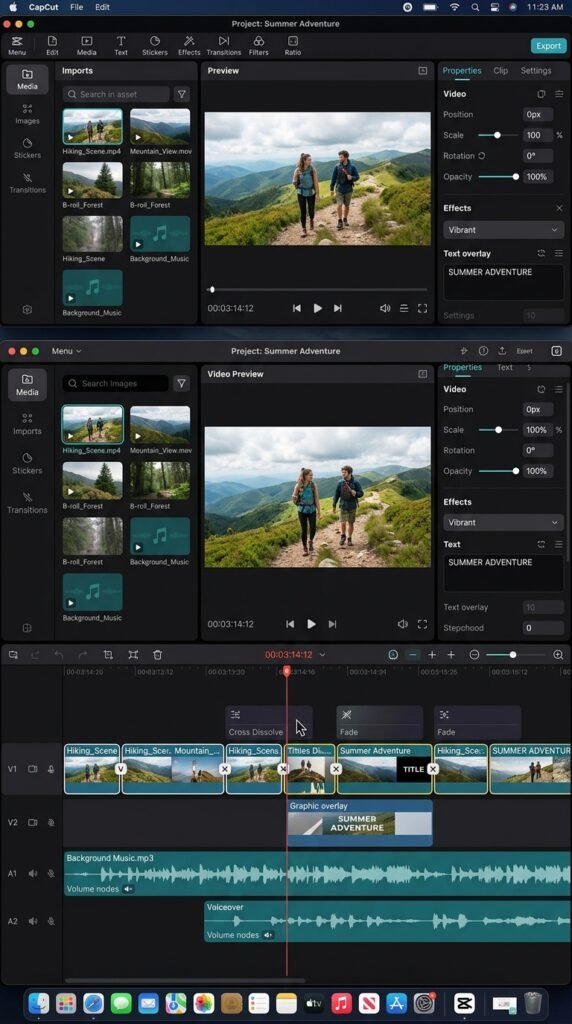Click the redo arrow in timeline toolbar
Image resolution: width=572 pixels, height=1024 pixels.
tap(83, 654)
